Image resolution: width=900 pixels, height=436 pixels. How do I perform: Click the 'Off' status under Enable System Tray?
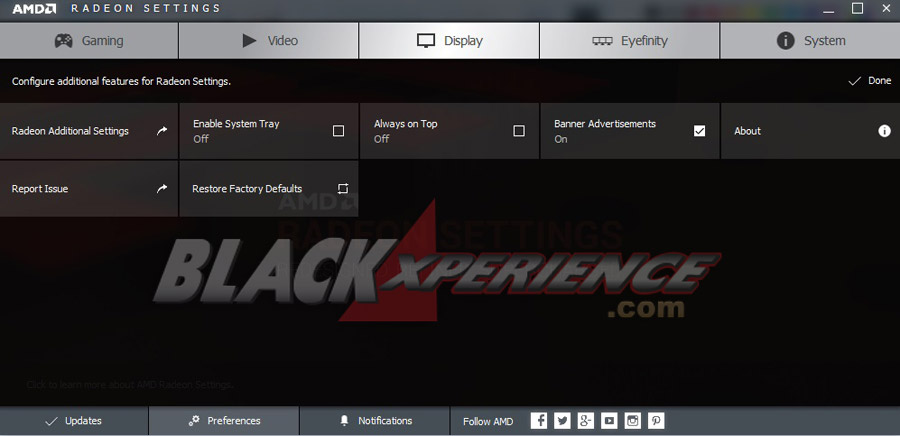pyautogui.click(x=201, y=139)
